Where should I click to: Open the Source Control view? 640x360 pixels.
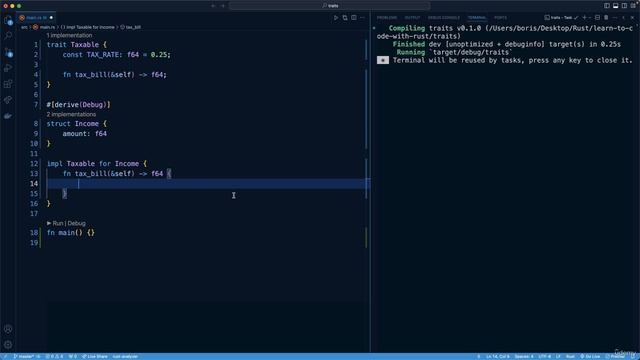[8, 52]
